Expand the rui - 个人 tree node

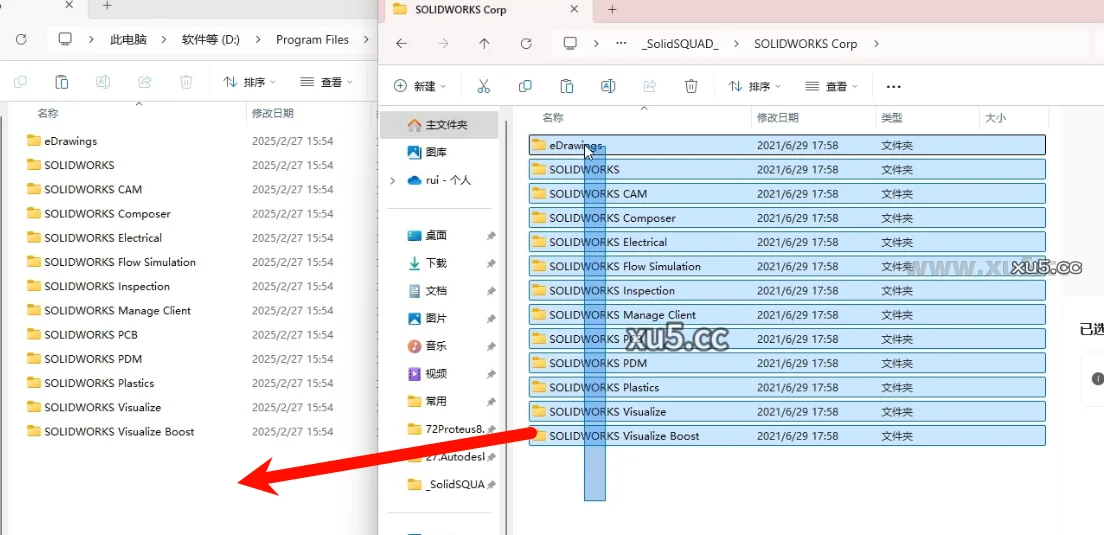(x=393, y=181)
